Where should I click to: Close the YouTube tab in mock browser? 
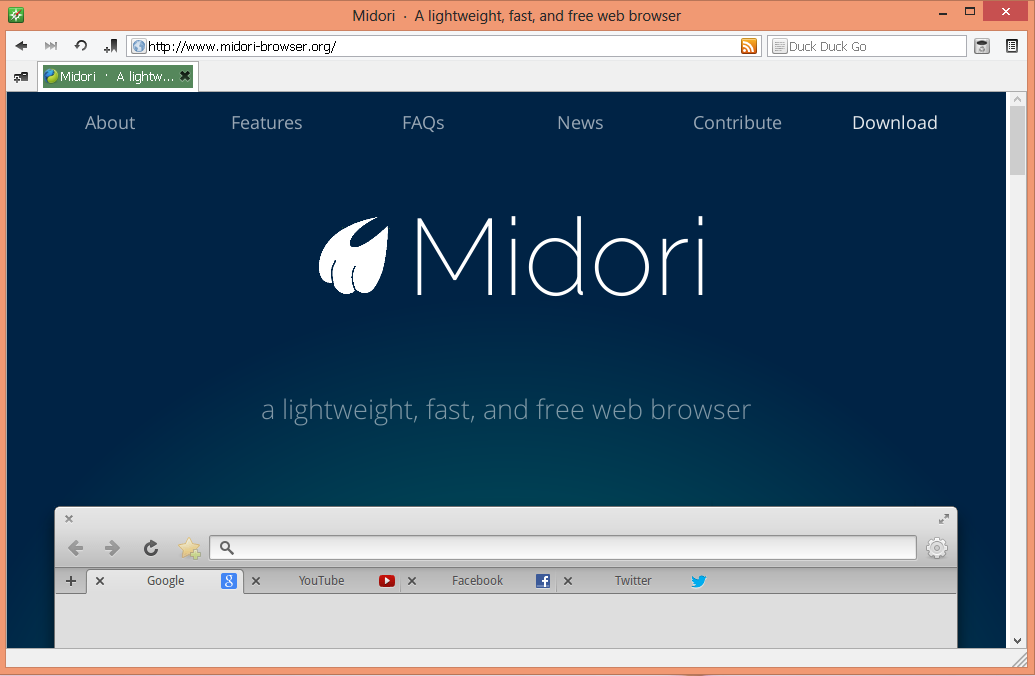tap(256, 581)
